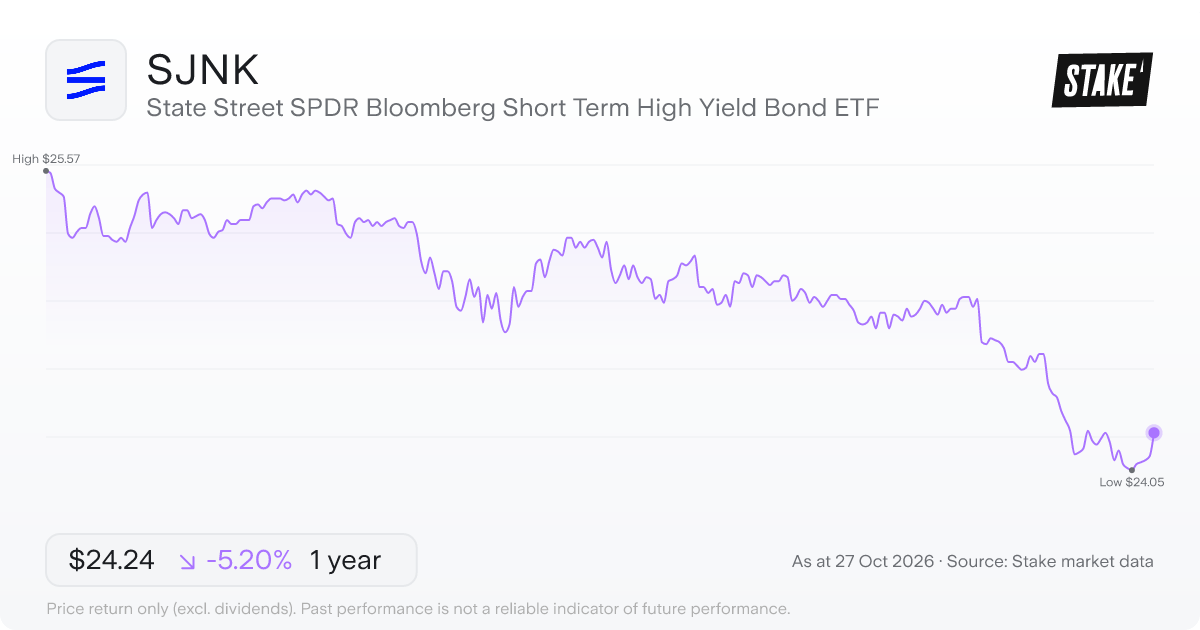This screenshot has width=1200, height=630.
Task: Click the High $25.57 marker point
Action: point(47,171)
